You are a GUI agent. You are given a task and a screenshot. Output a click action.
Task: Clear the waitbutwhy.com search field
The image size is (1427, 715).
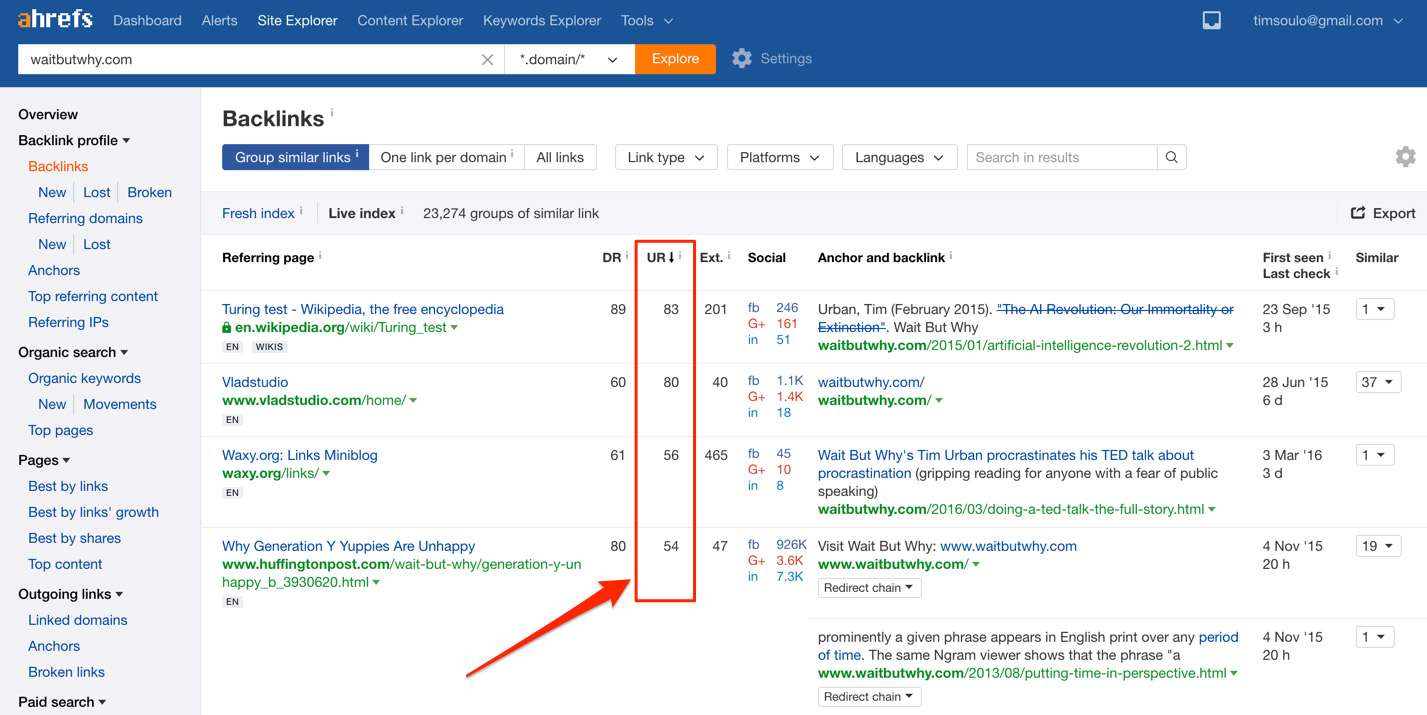tap(487, 60)
